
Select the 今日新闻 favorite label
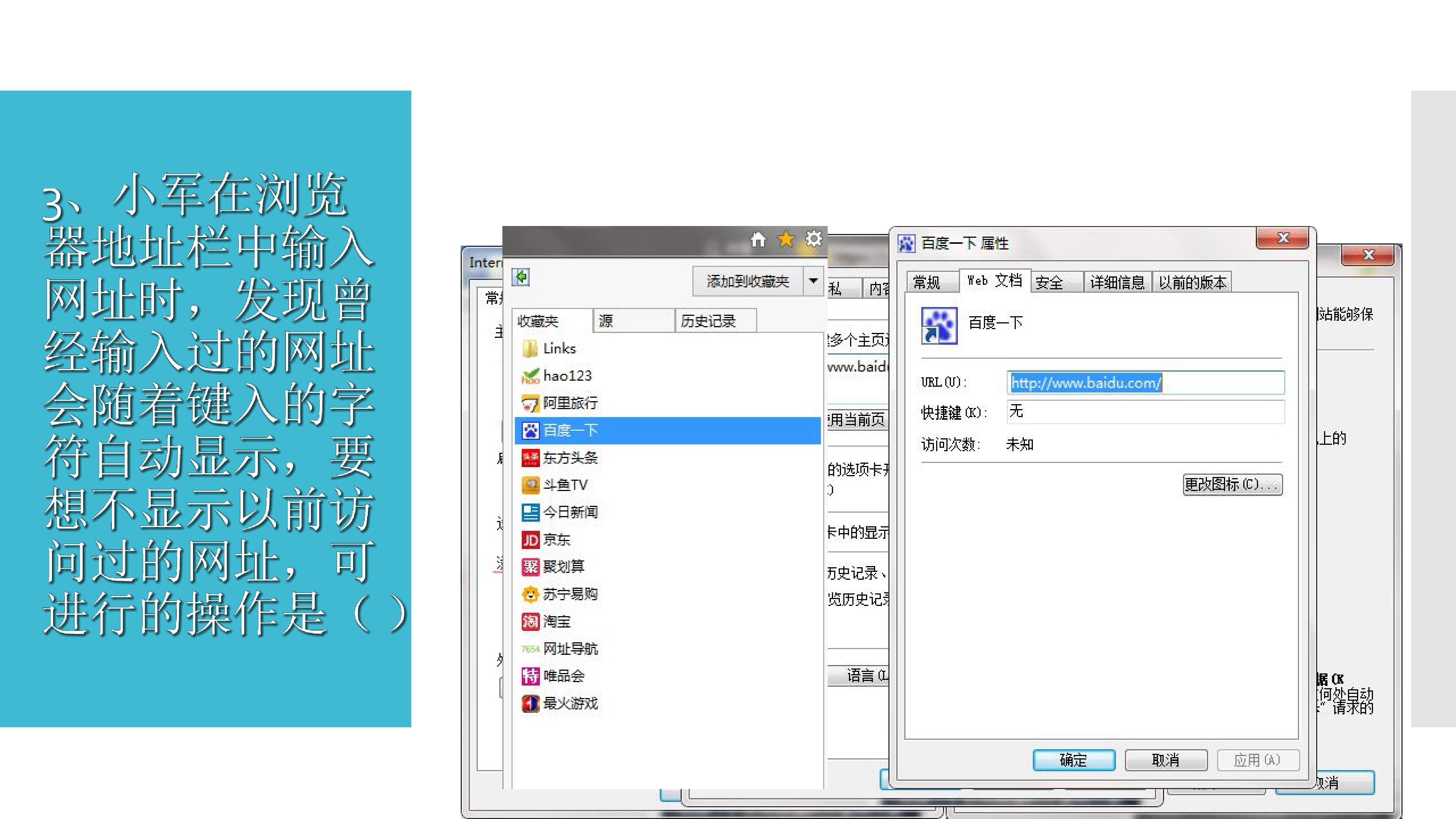(570, 512)
